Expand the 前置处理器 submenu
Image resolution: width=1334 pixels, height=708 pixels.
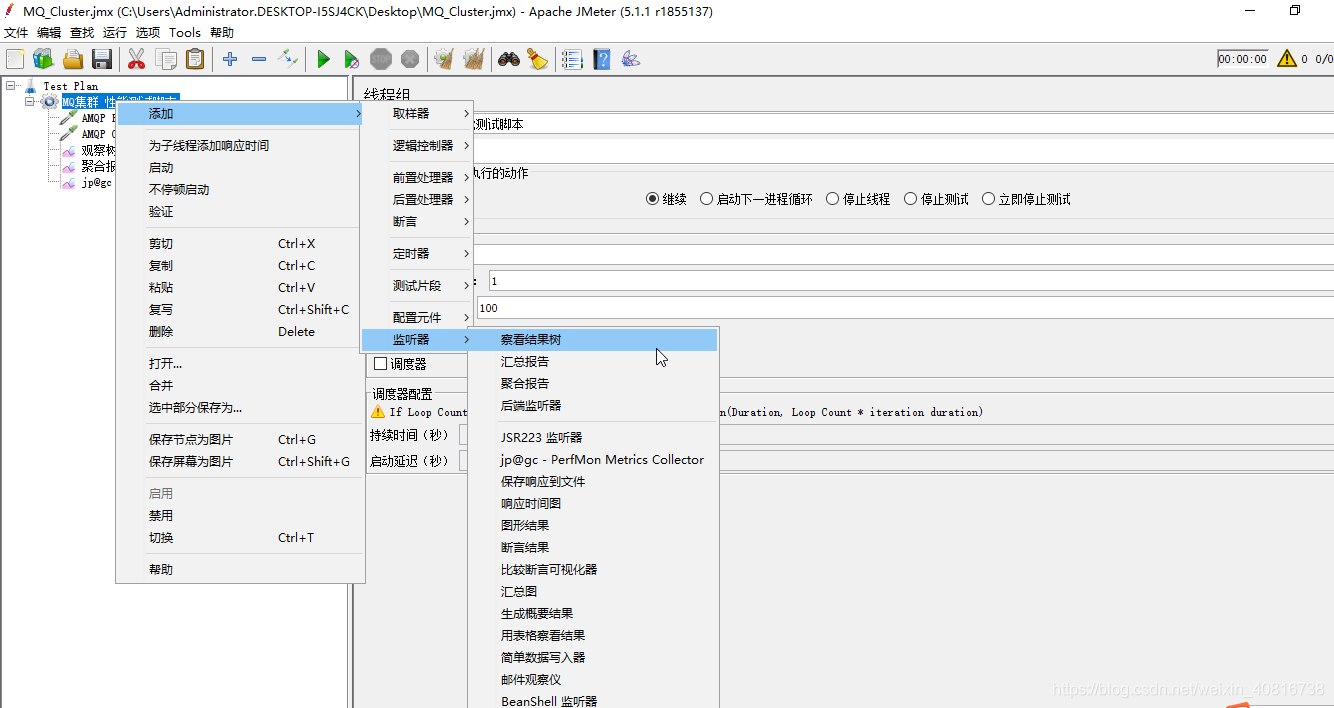[x=417, y=178]
